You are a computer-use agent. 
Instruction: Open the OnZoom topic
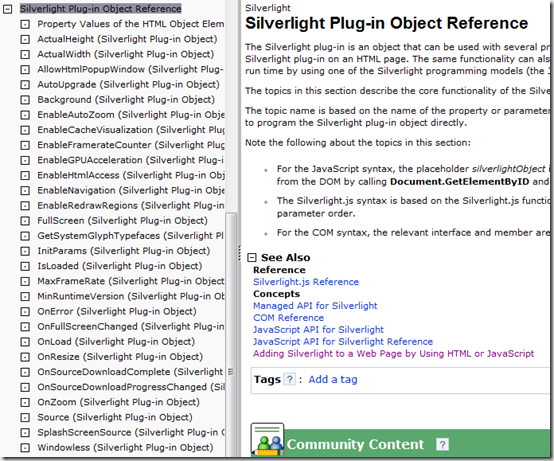118,402
